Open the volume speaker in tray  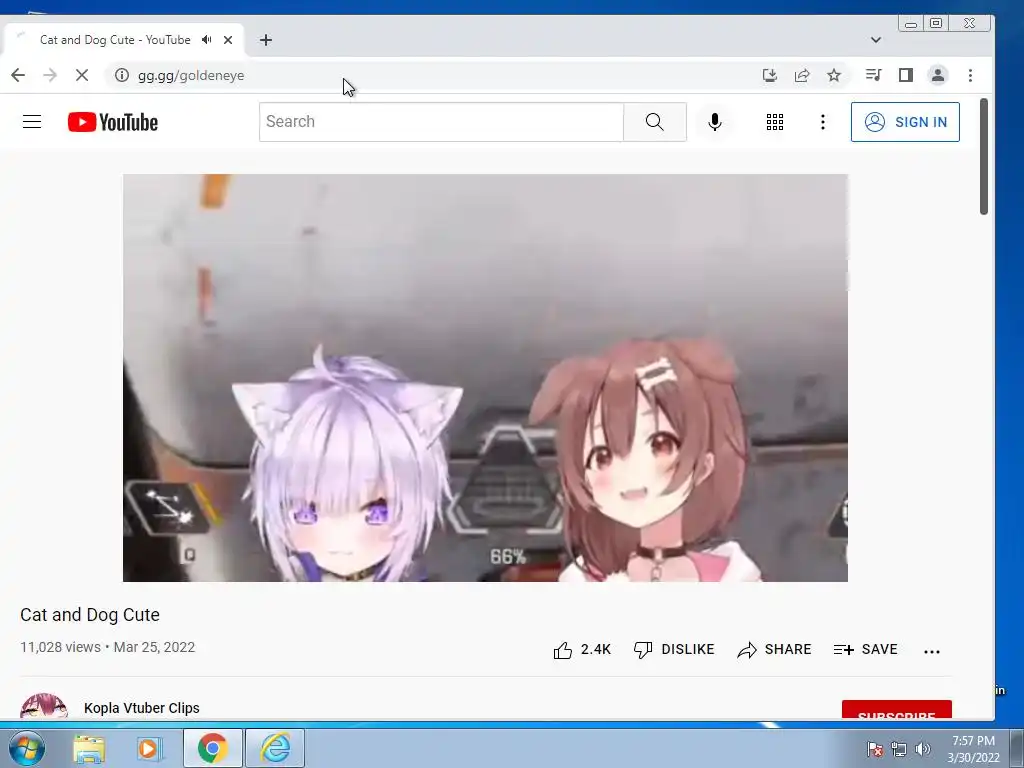[922, 749]
